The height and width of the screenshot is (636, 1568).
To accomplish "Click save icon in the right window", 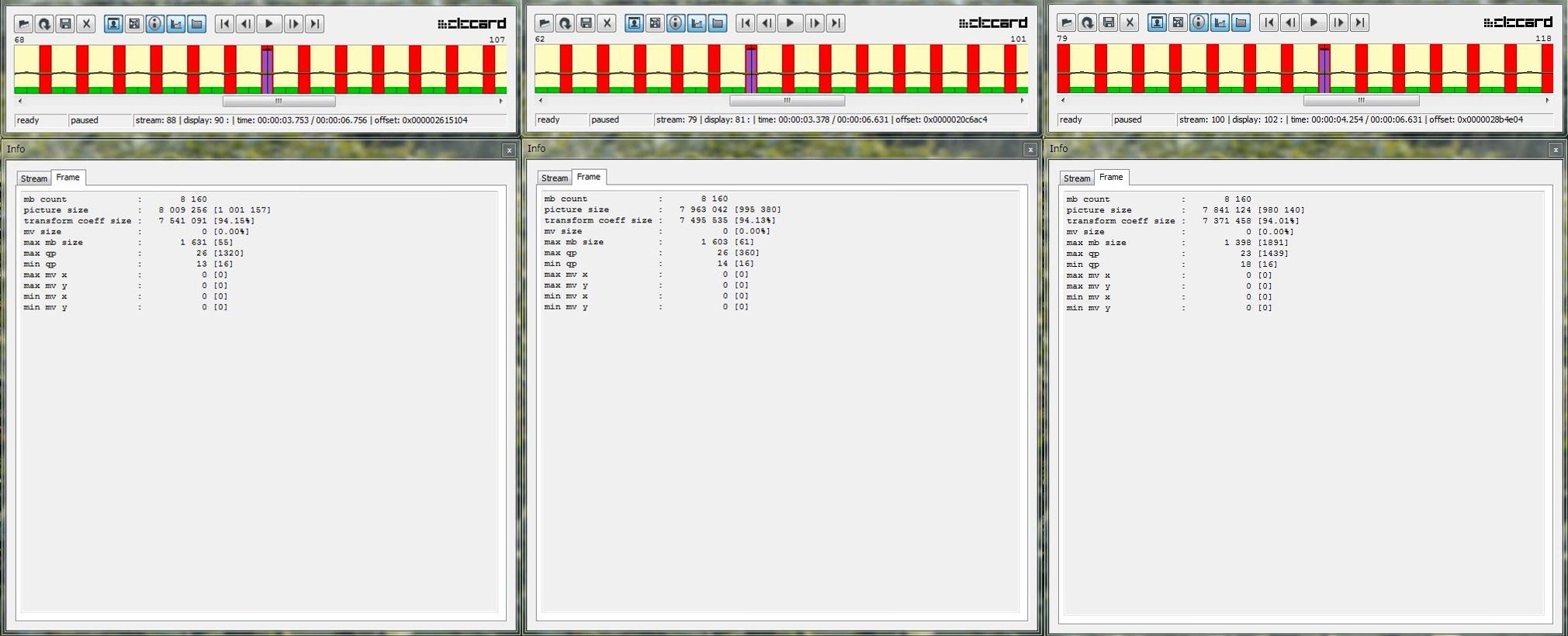I will (x=1109, y=22).
